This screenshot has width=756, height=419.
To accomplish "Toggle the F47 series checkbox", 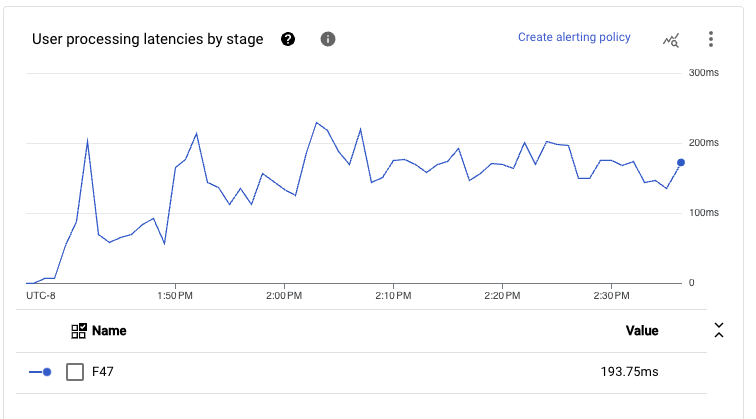I will pyautogui.click(x=75, y=372).
